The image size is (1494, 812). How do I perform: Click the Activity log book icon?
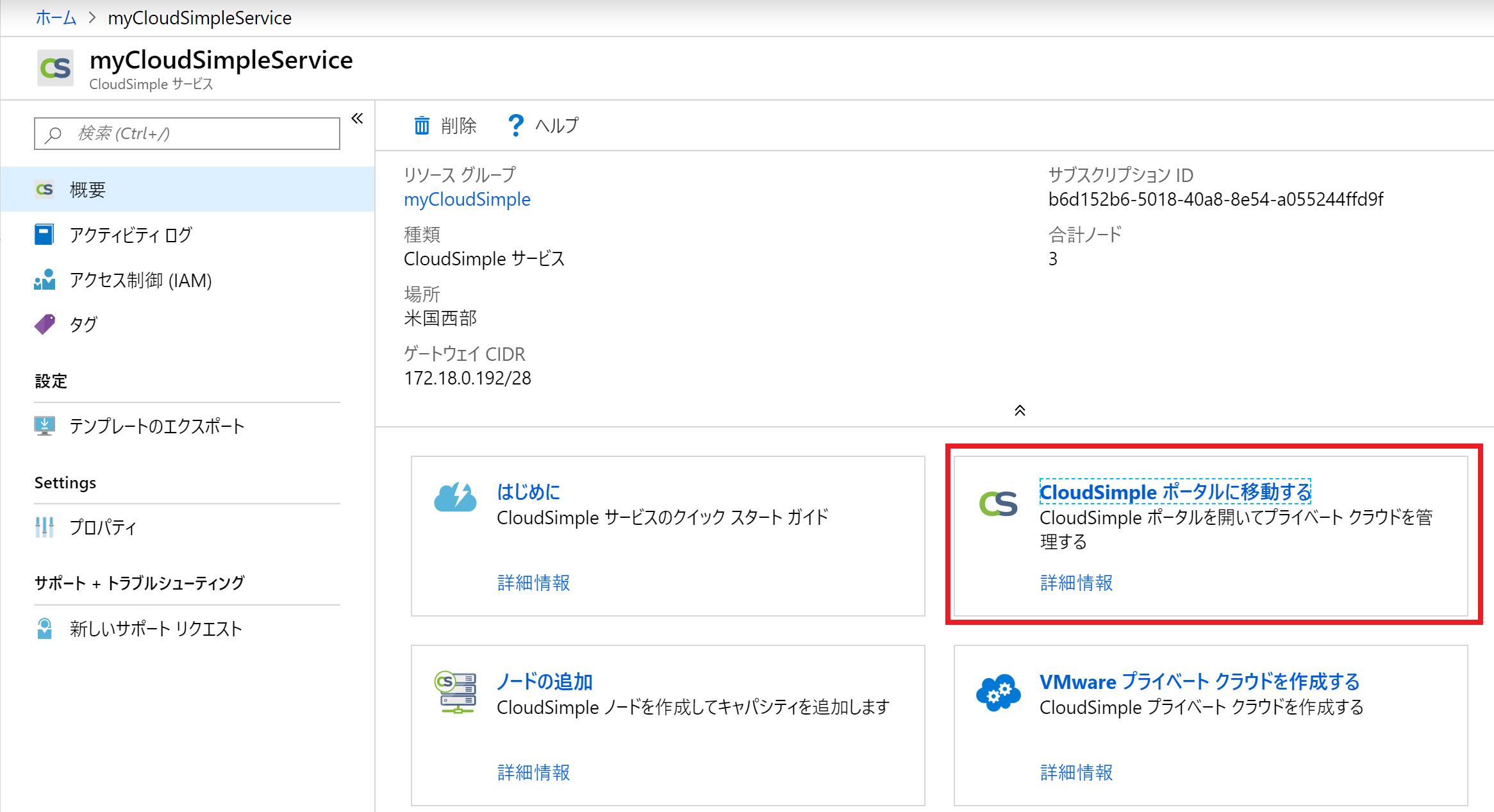pos(44,235)
